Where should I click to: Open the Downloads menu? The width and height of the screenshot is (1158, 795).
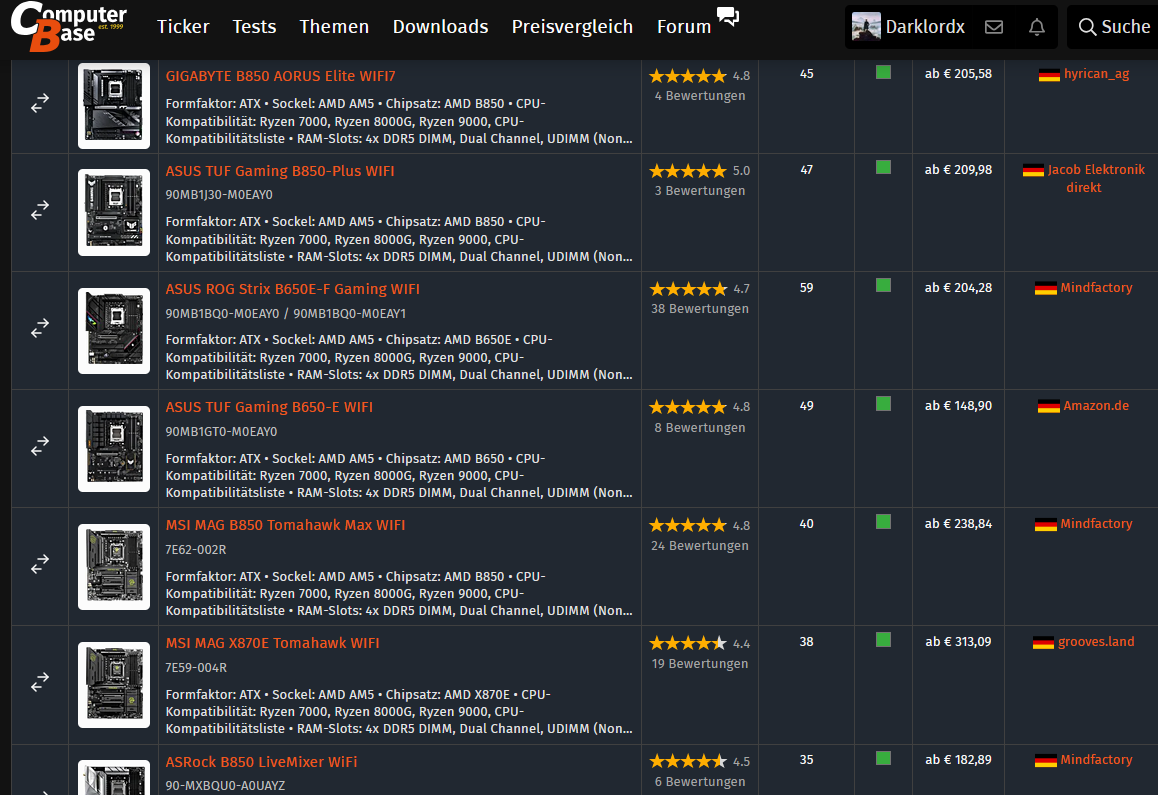tap(440, 27)
